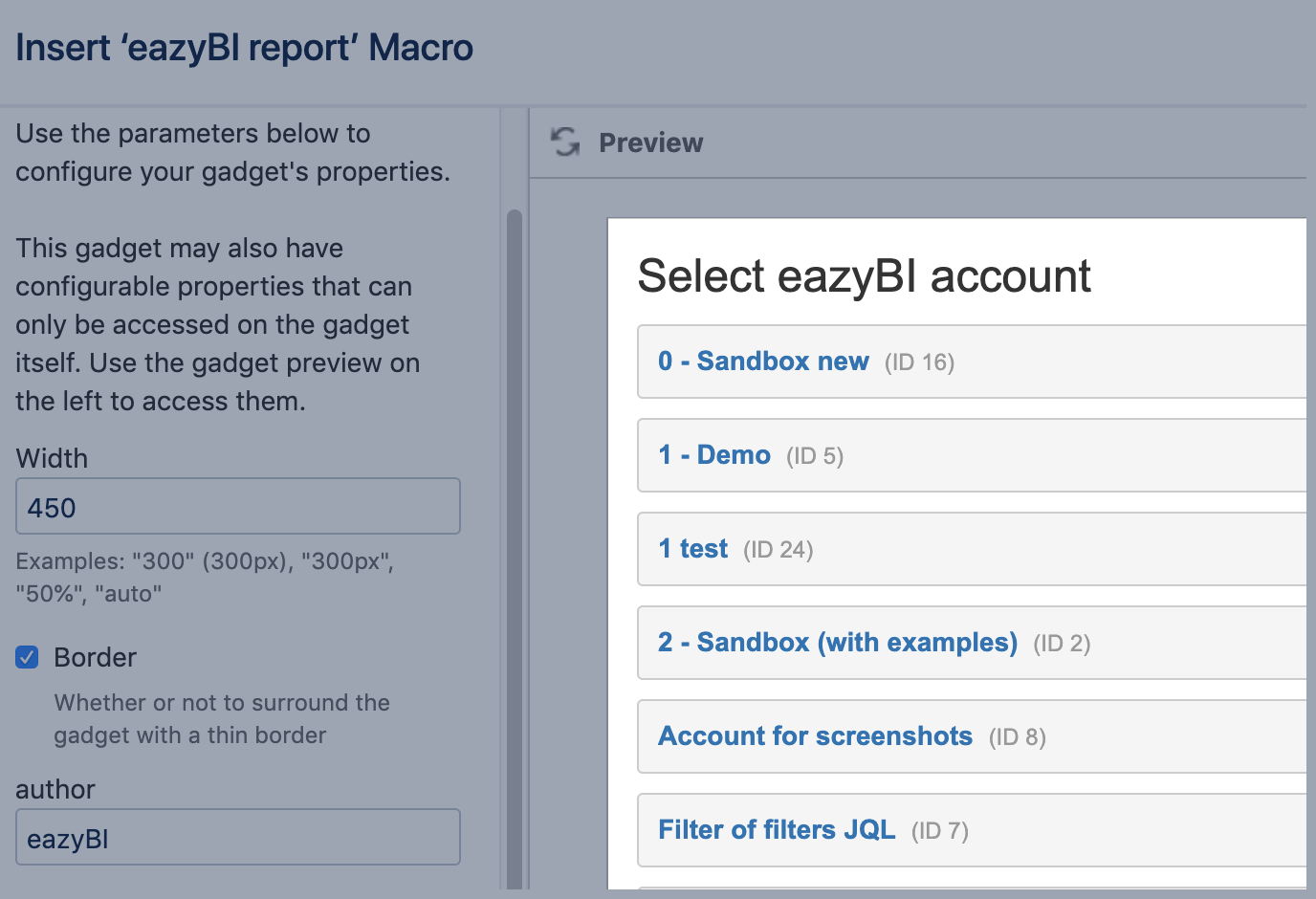Viewport: 1316px width, 899px height.
Task: Select the '0 - Sandbox new' account
Action: (763, 362)
